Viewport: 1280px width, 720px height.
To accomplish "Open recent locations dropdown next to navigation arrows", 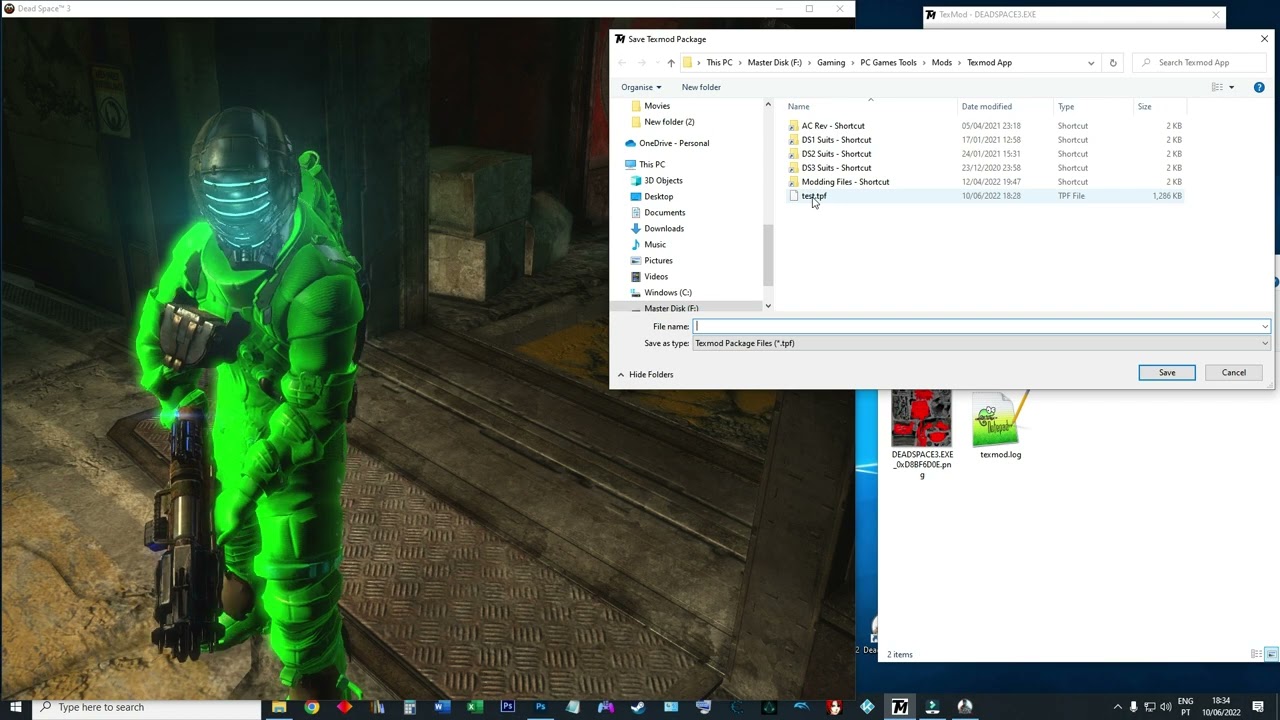I will [656, 63].
